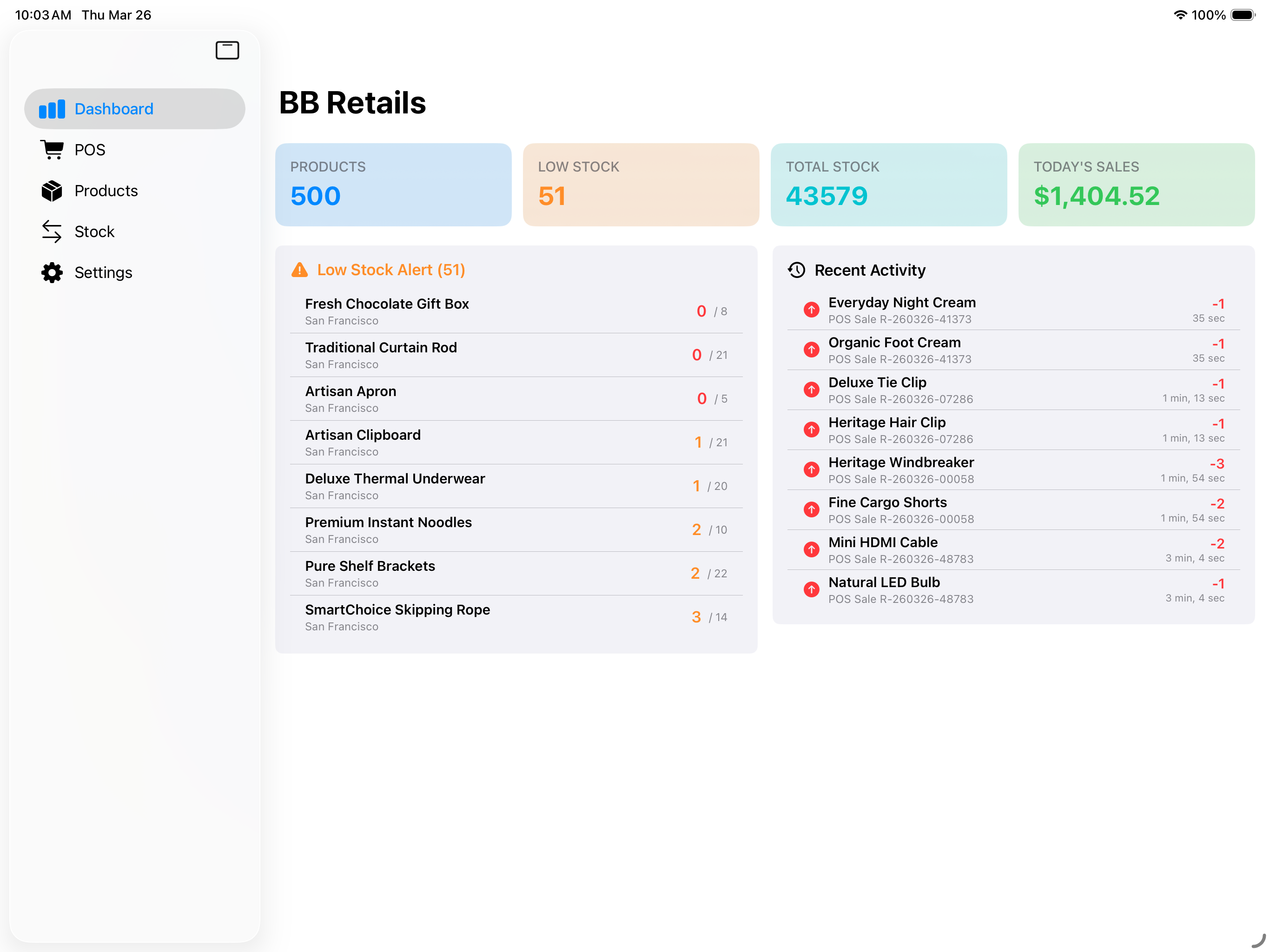Toggle the sidebar collapse icon

click(x=227, y=51)
